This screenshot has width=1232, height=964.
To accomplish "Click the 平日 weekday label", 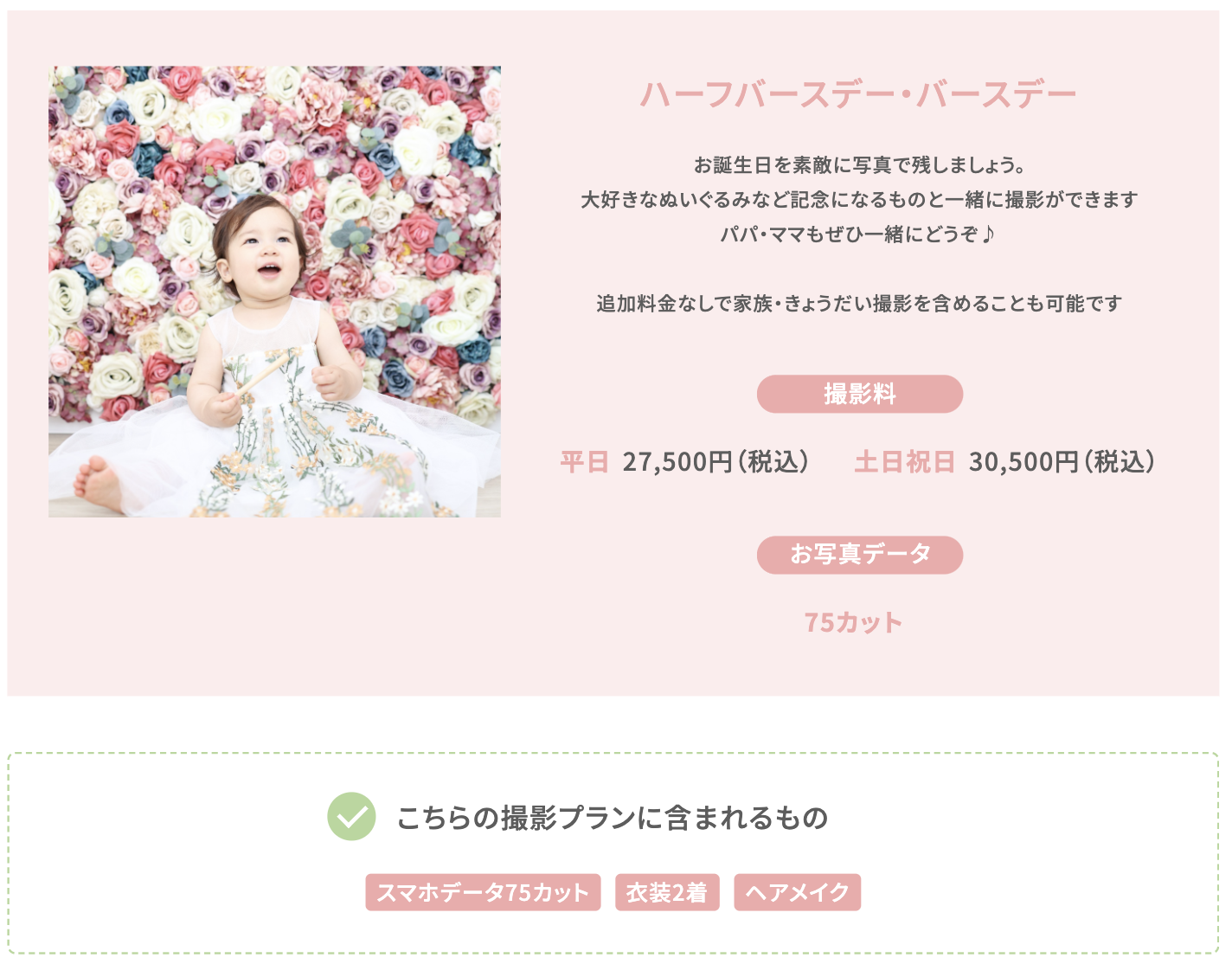I will [x=585, y=462].
